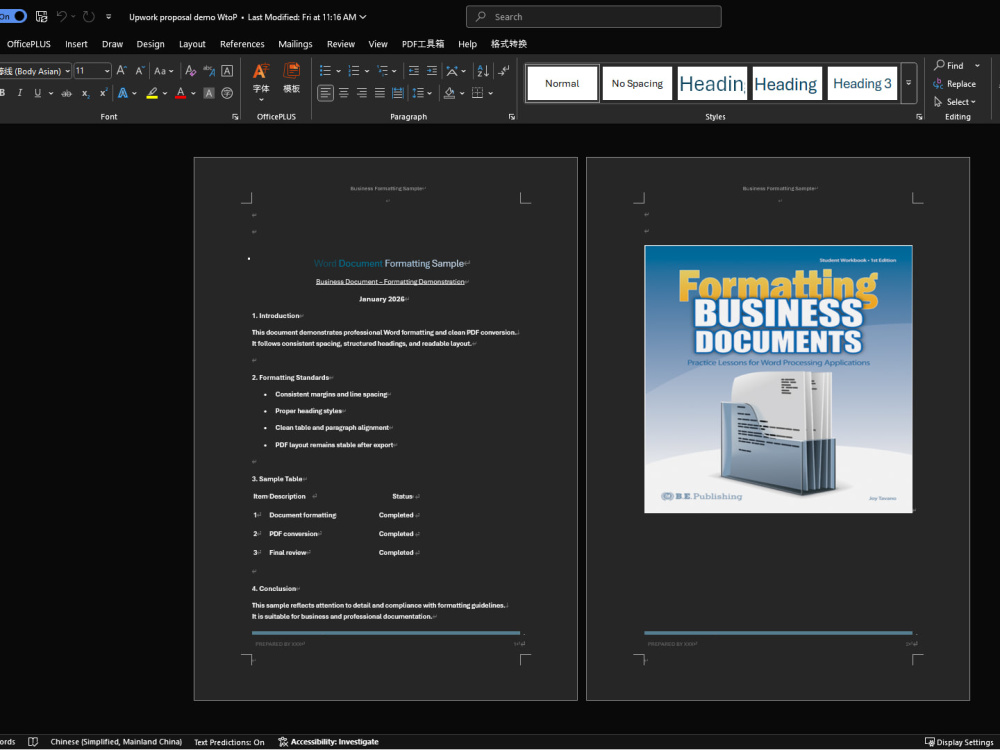Open the phonetic guide icon
This screenshot has height=750, width=1000.
click(x=209, y=71)
